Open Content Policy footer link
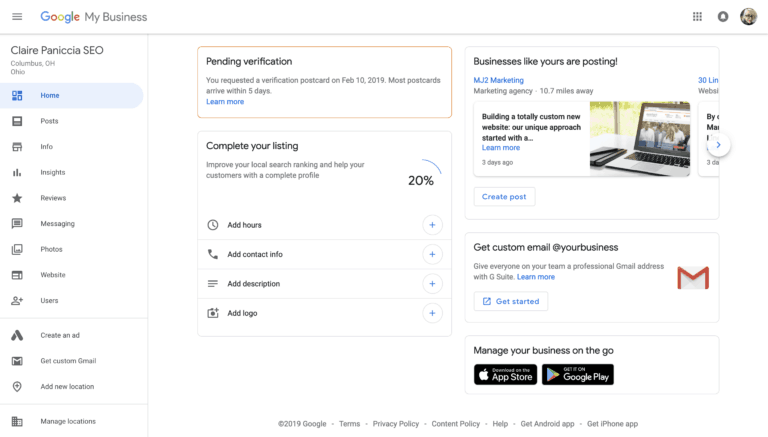 click(456, 424)
